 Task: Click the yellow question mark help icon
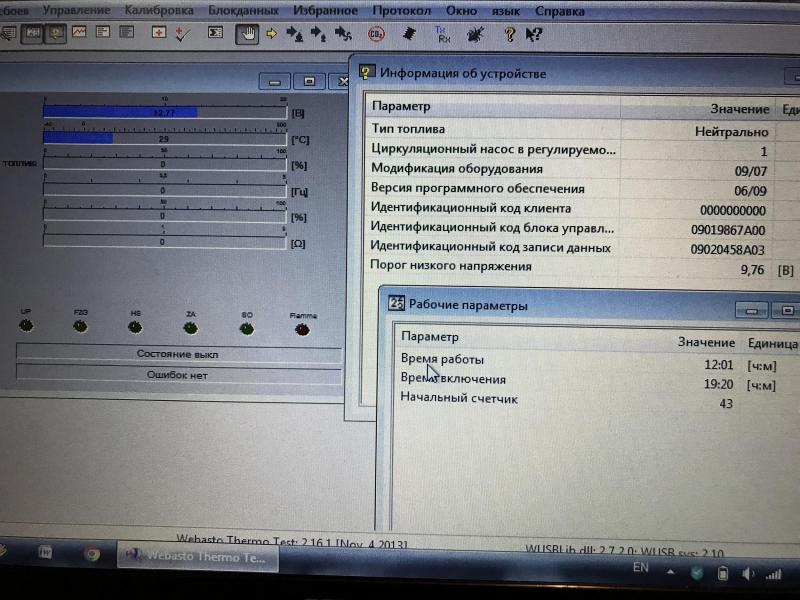click(509, 33)
